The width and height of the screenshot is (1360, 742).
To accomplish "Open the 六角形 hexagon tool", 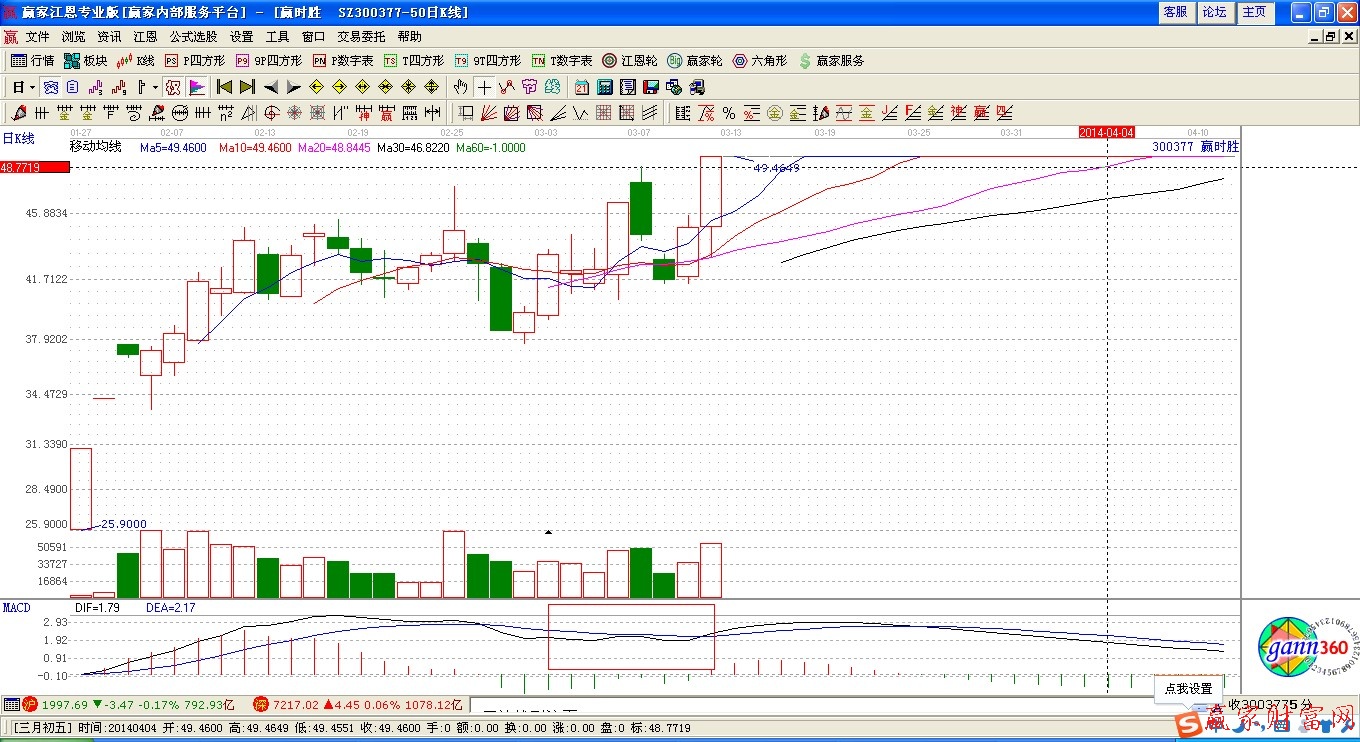I will (760, 61).
